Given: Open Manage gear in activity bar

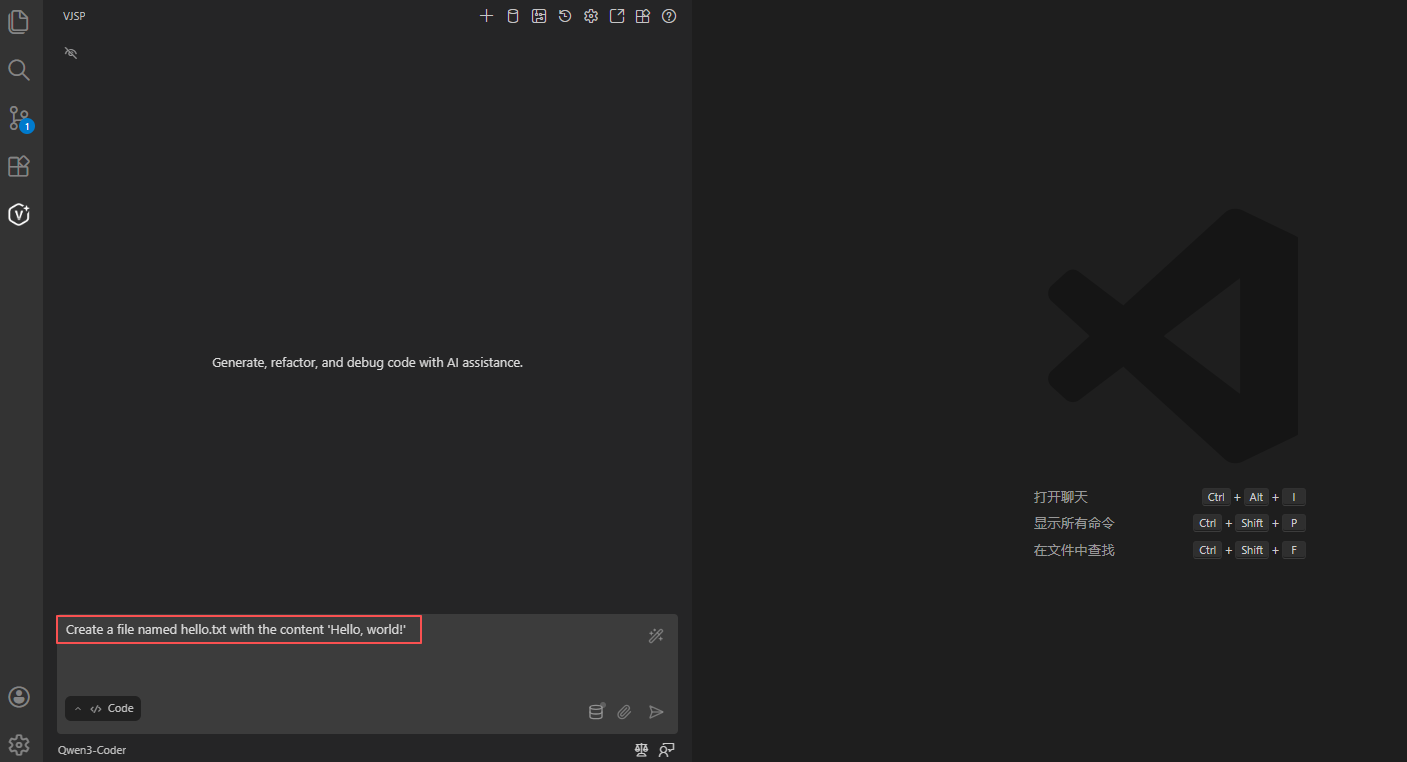Looking at the screenshot, I should click(x=19, y=744).
